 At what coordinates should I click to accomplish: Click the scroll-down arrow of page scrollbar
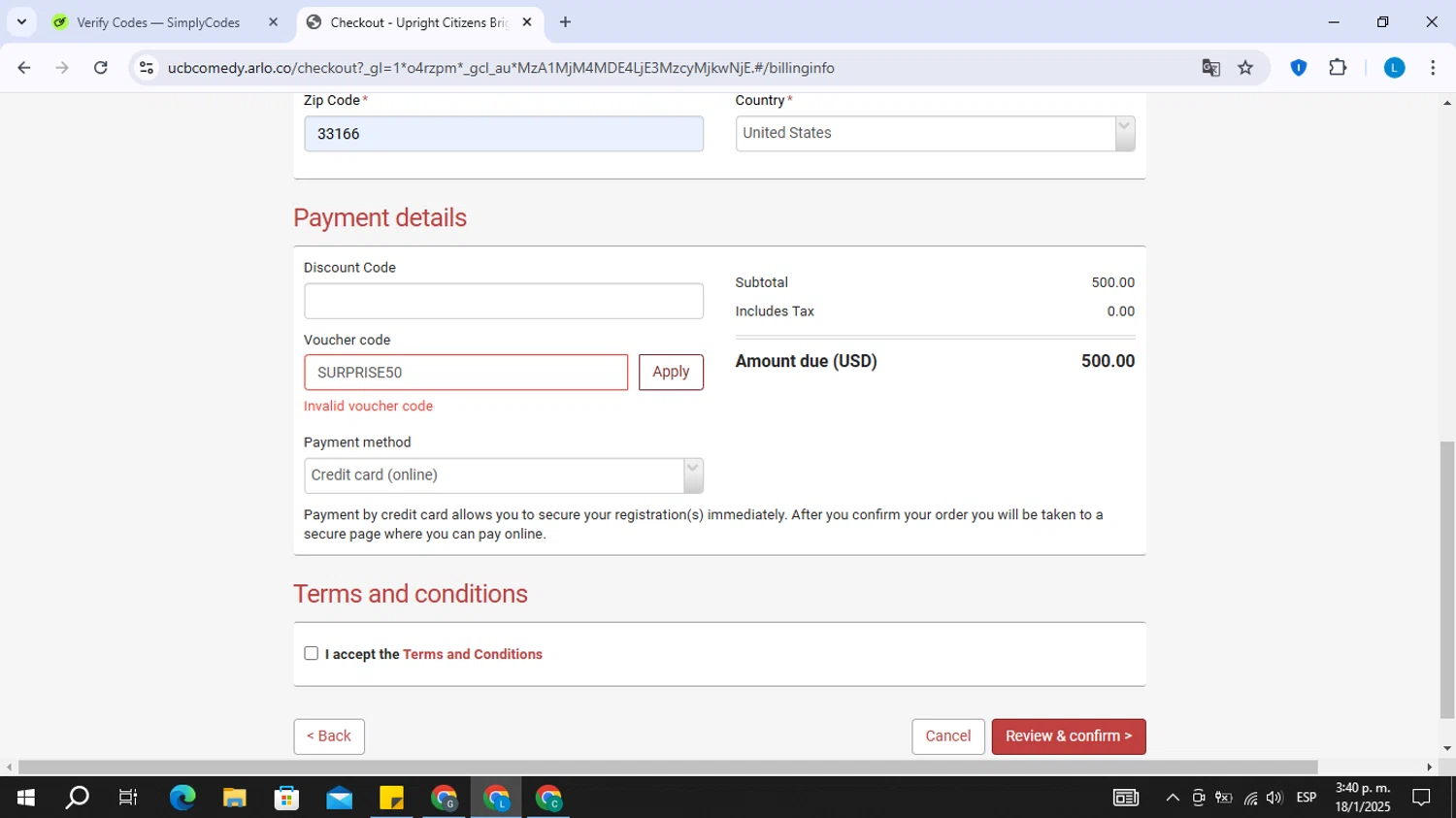pos(1447,749)
